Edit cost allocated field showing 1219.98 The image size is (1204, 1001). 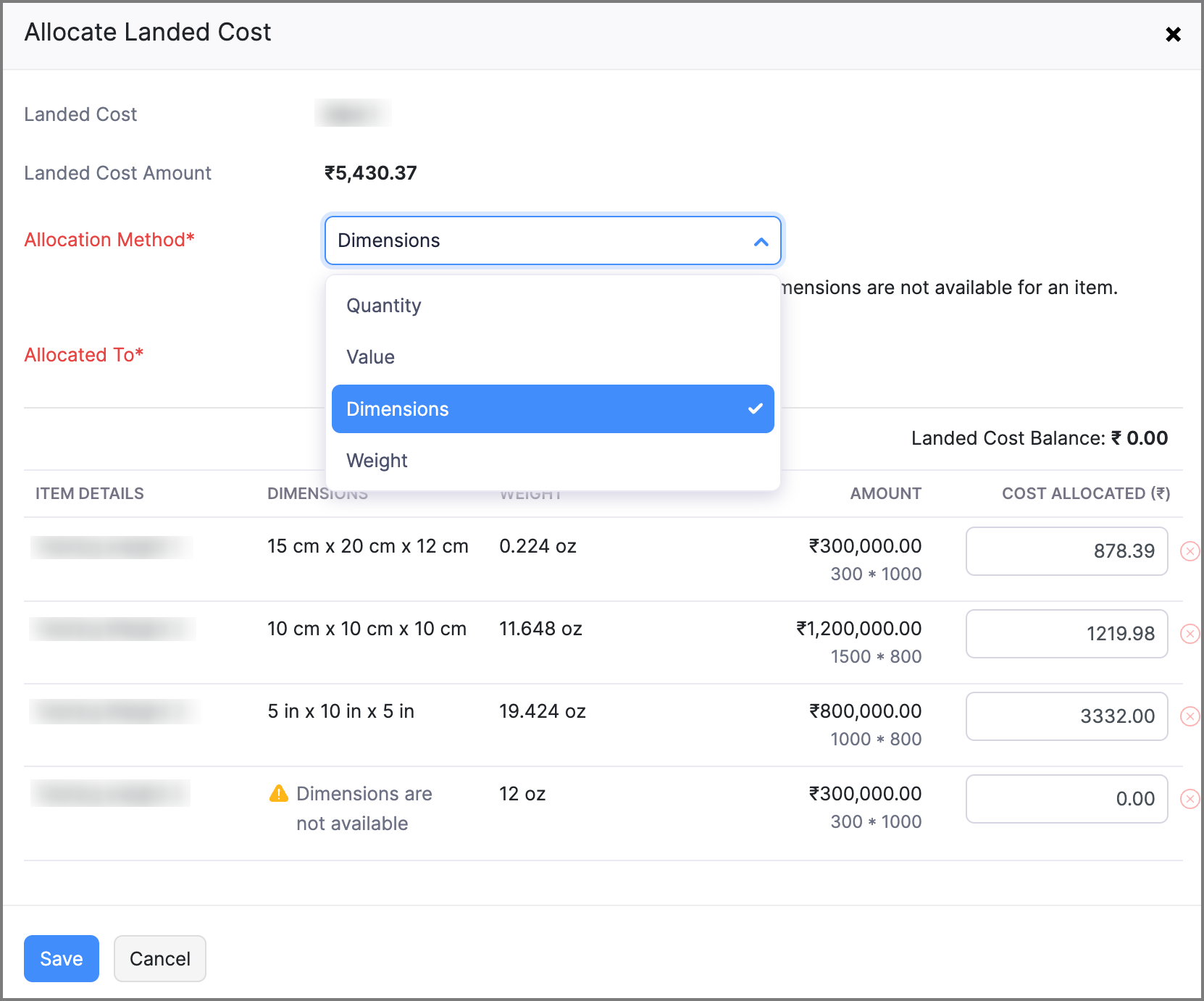(x=1066, y=634)
